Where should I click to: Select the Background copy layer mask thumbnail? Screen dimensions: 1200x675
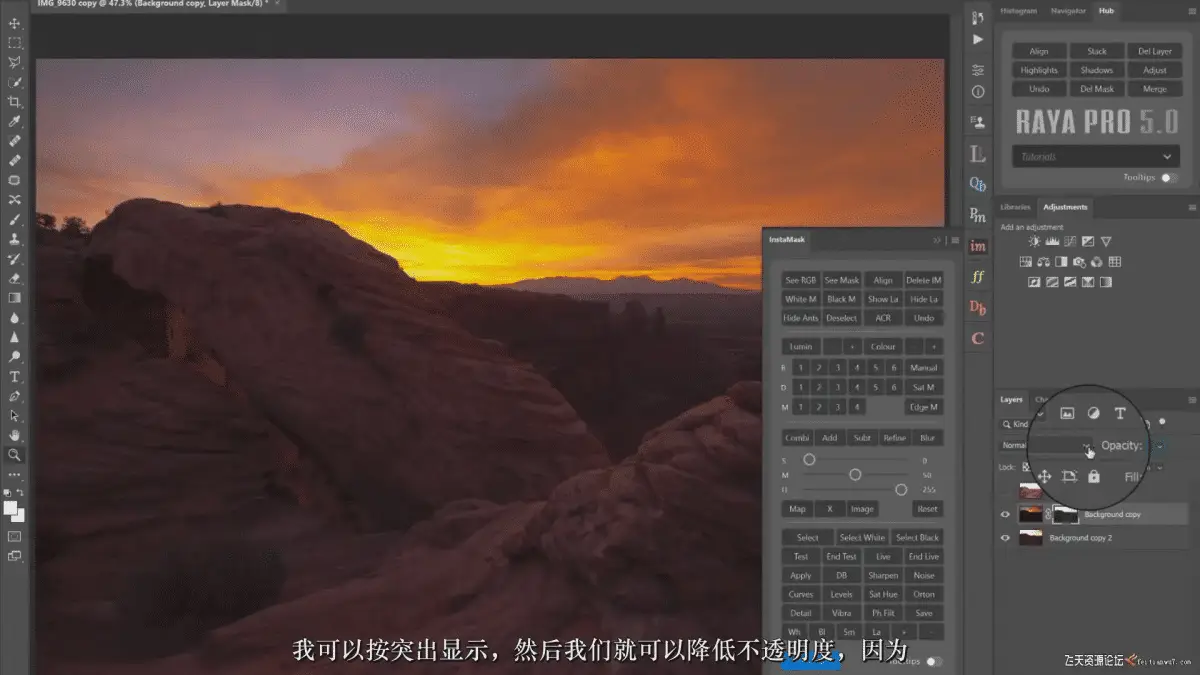coord(1066,514)
